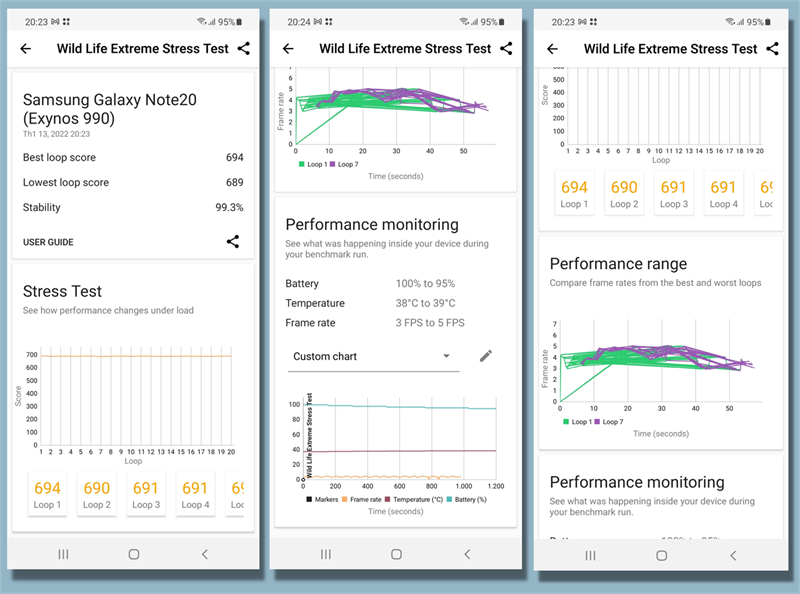Open the Custom chart dropdown
The width and height of the screenshot is (800, 594).
click(x=373, y=356)
